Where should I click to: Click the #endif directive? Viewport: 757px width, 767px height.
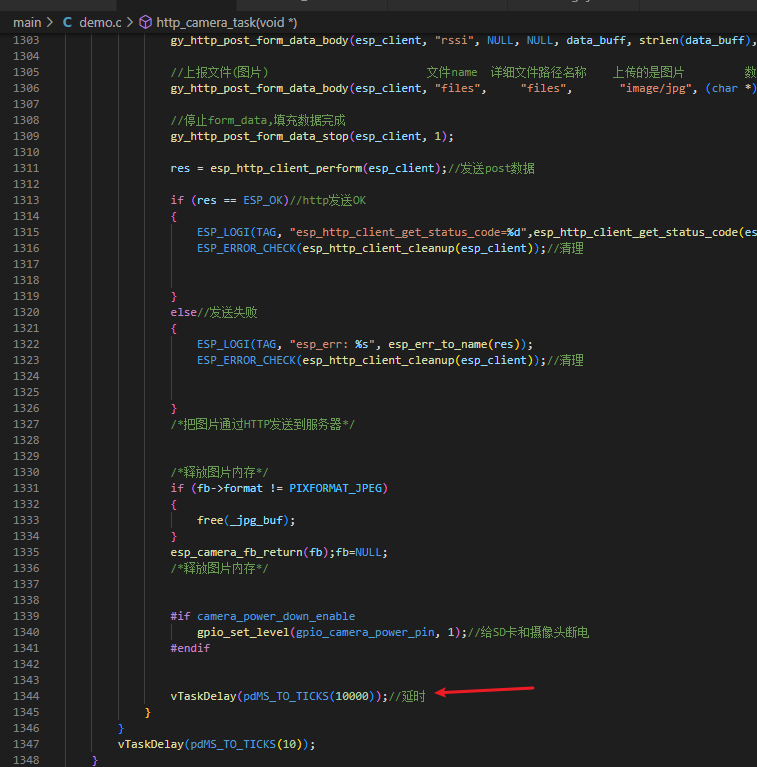coord(190,648)
